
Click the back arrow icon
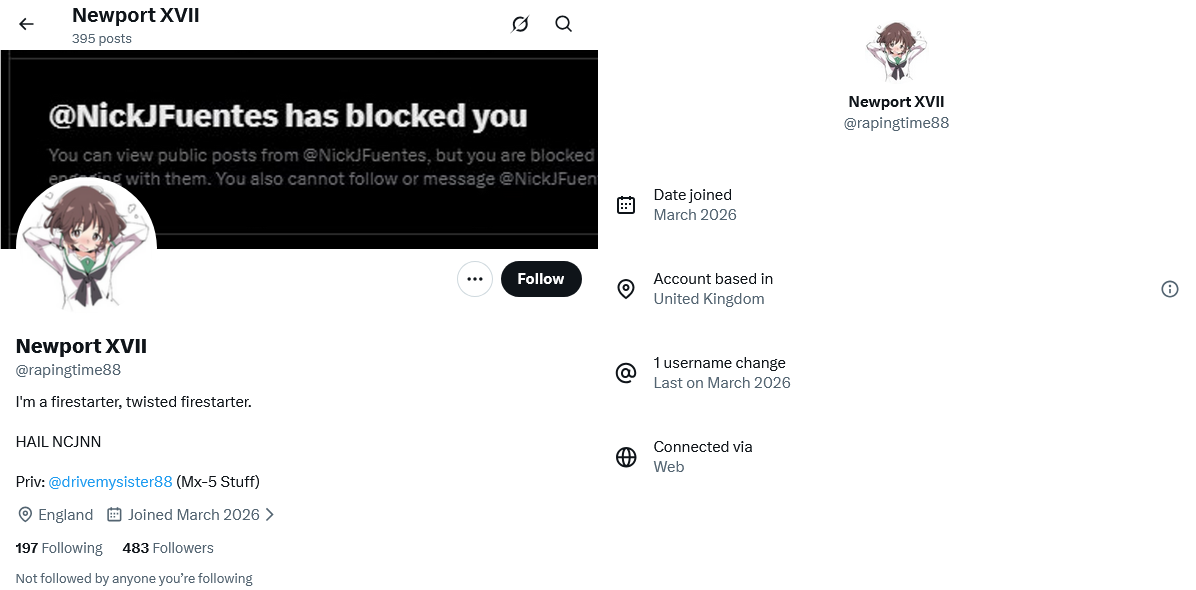tap(27, 24)
